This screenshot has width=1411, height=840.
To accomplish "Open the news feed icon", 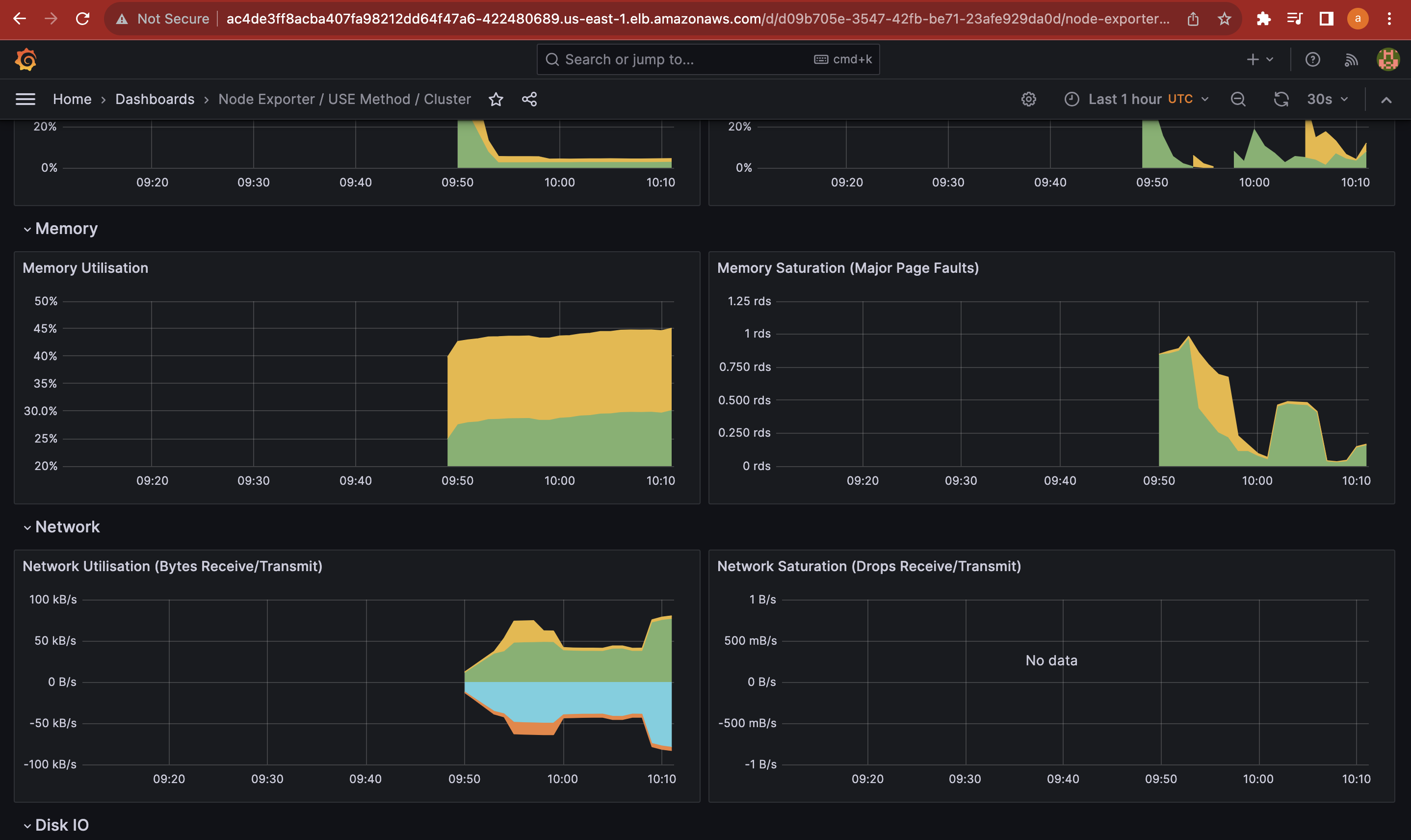I will (1351, 59).
